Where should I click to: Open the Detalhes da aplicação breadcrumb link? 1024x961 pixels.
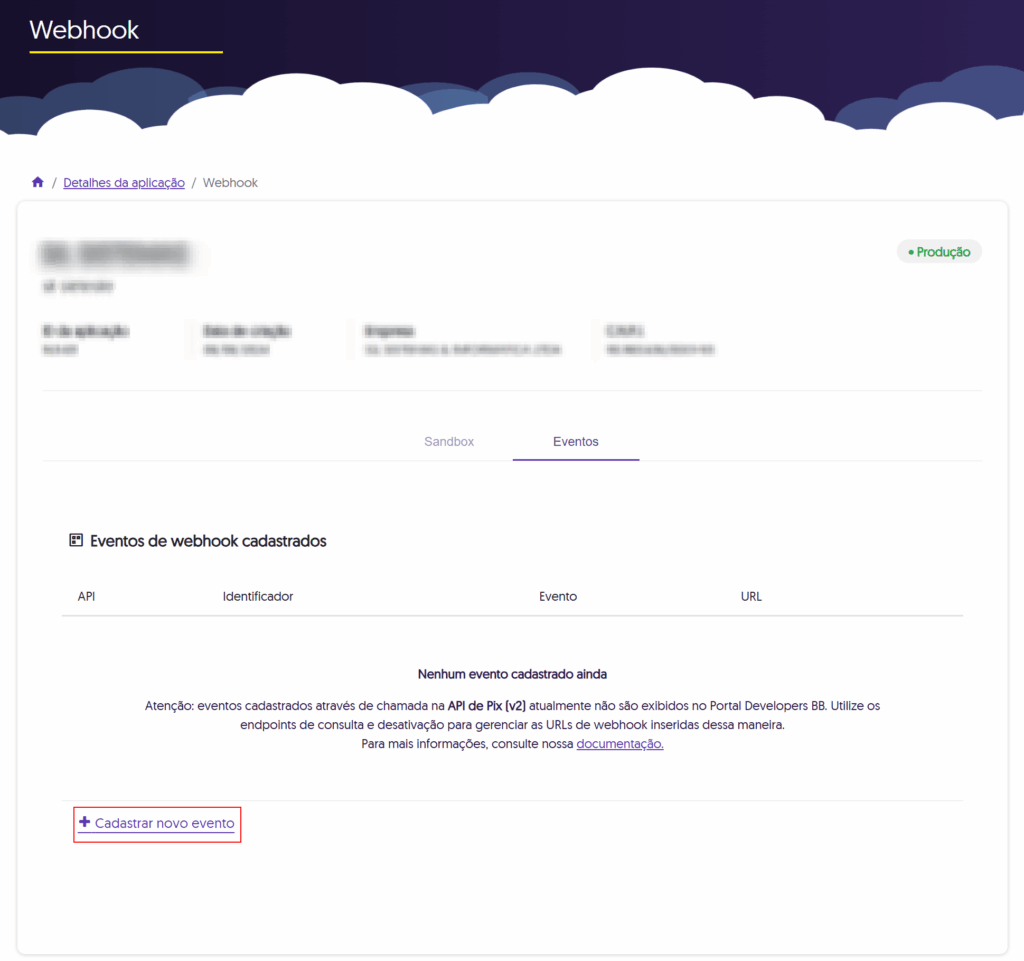click(x=124, y=183)
